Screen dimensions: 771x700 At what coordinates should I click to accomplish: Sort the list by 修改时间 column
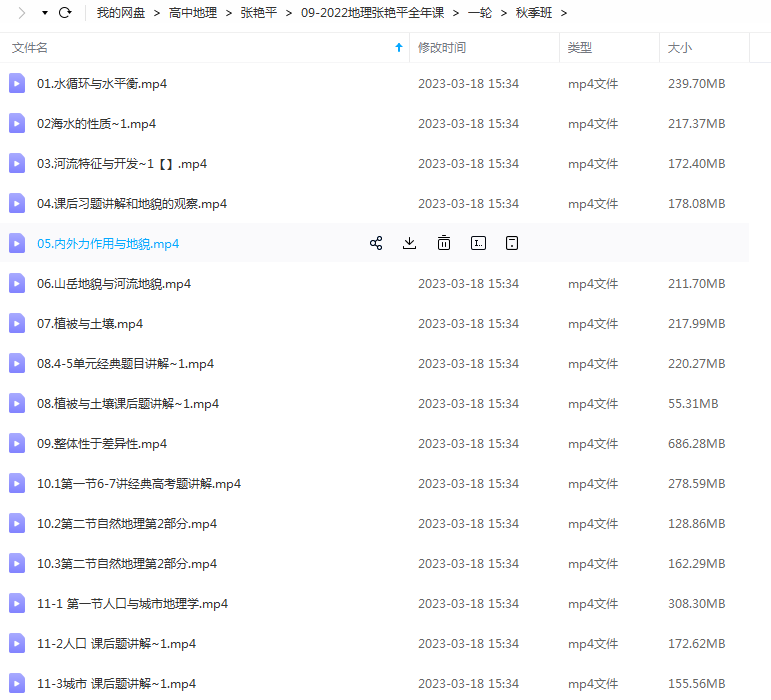(x=441, y=48)
